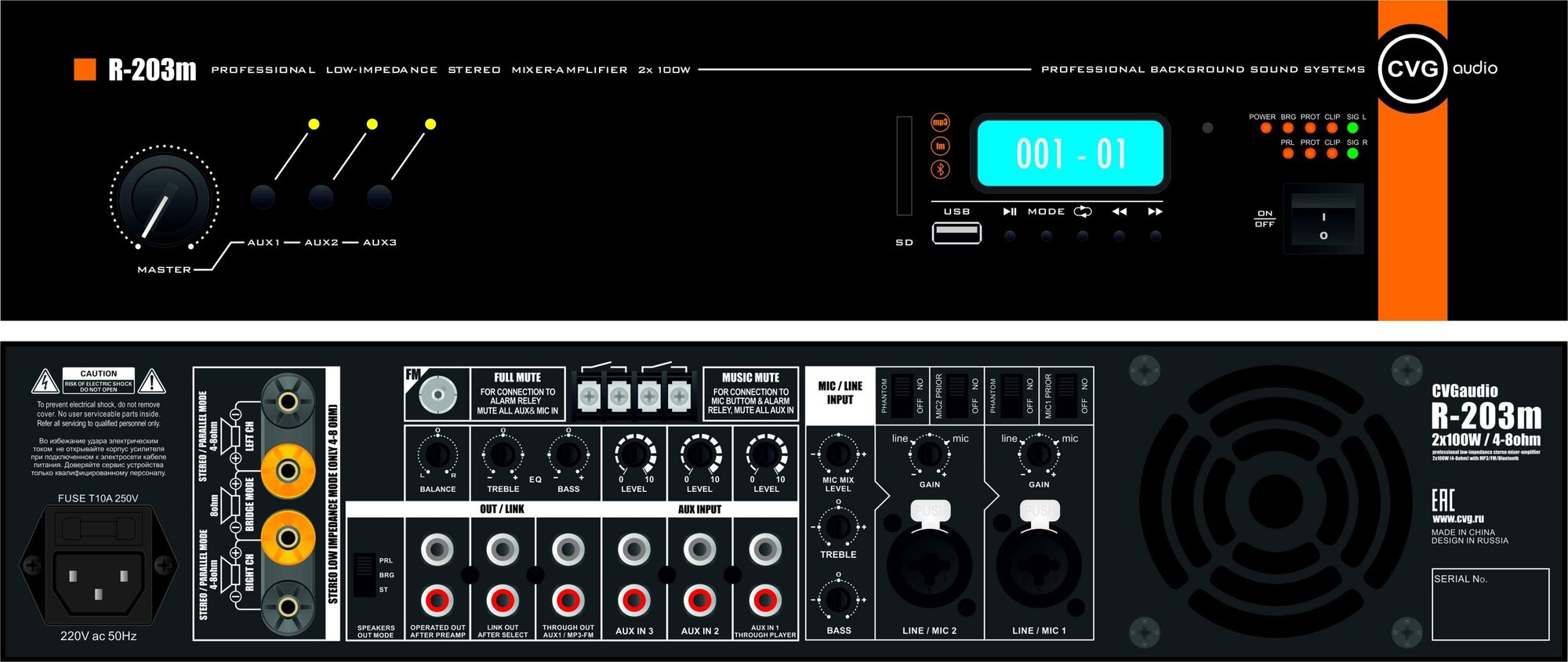Push the fast-forward button on the player
The height and width of the screenshot is (662, 1568).
[x=1156, y=236]
